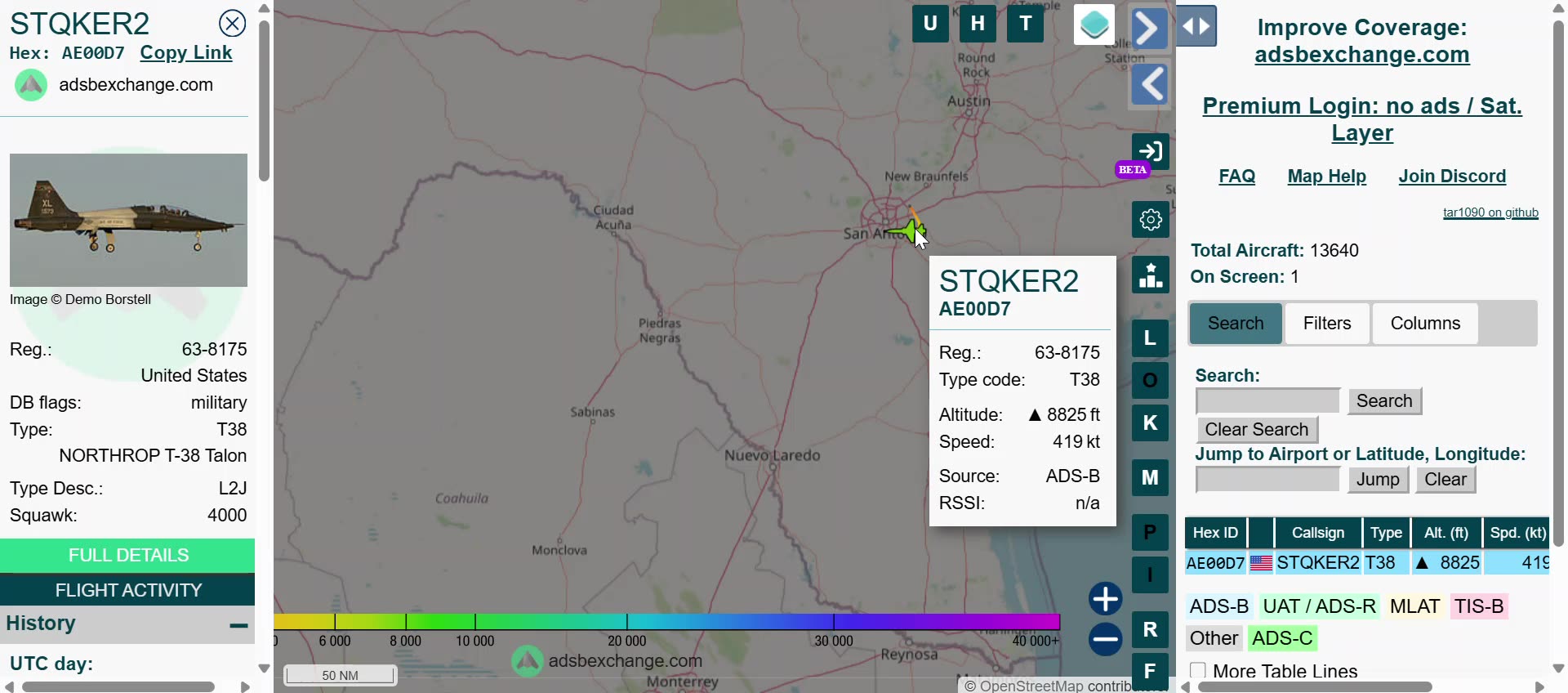Click the TIS-B legend label
The height and width of the screenshot is (693, 1568).
pos(1479,606)
